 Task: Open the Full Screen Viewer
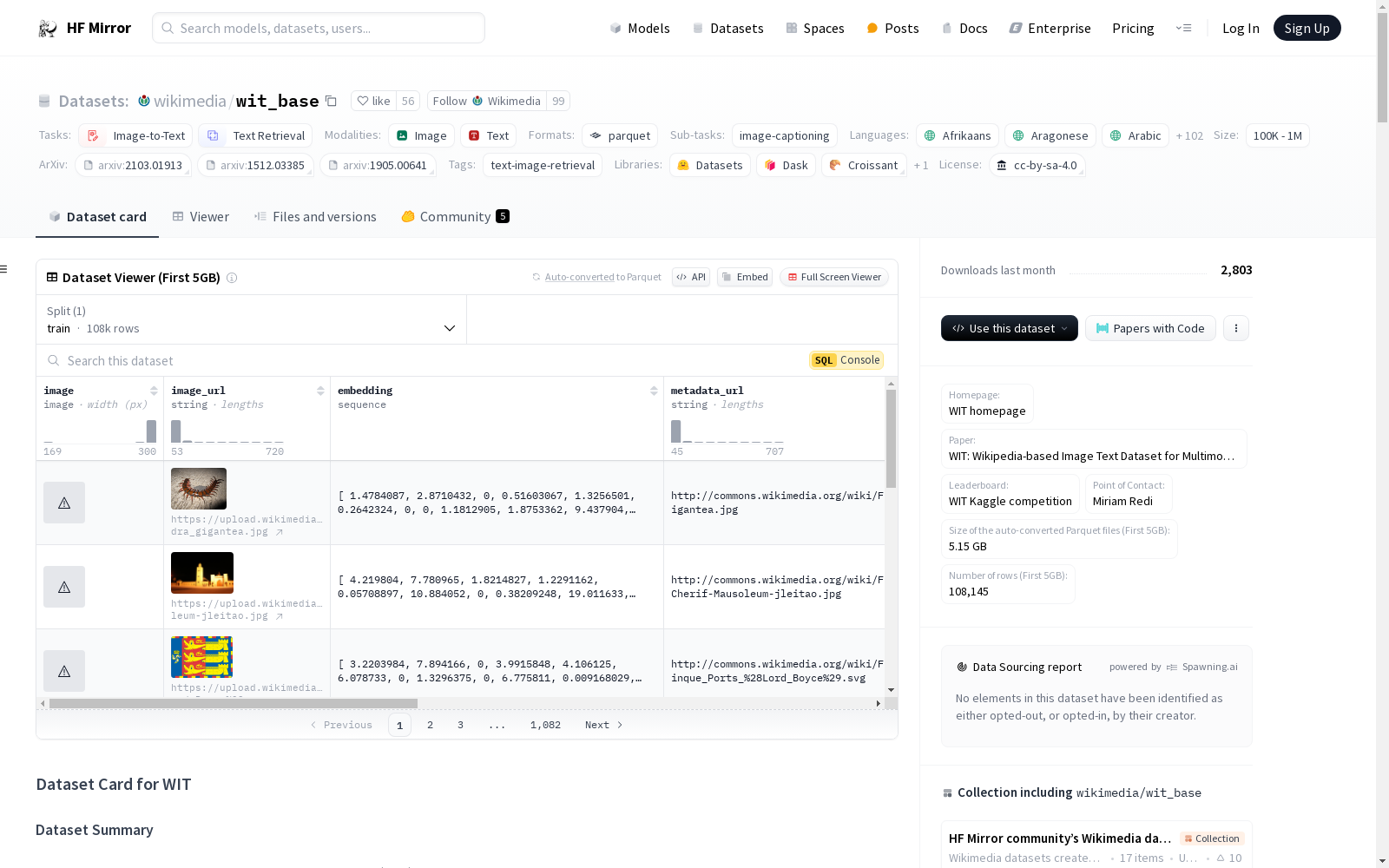(x=834, y=277)
